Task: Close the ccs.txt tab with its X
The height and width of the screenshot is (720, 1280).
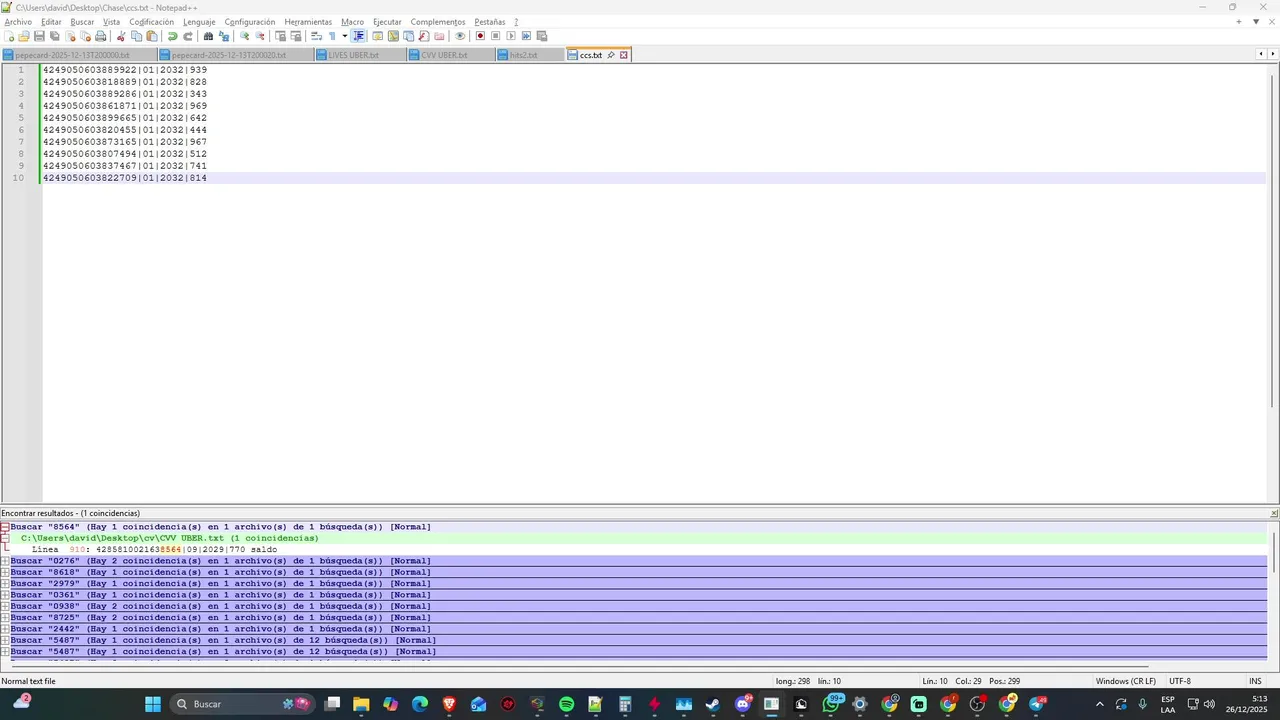Action: coord(623,55)
